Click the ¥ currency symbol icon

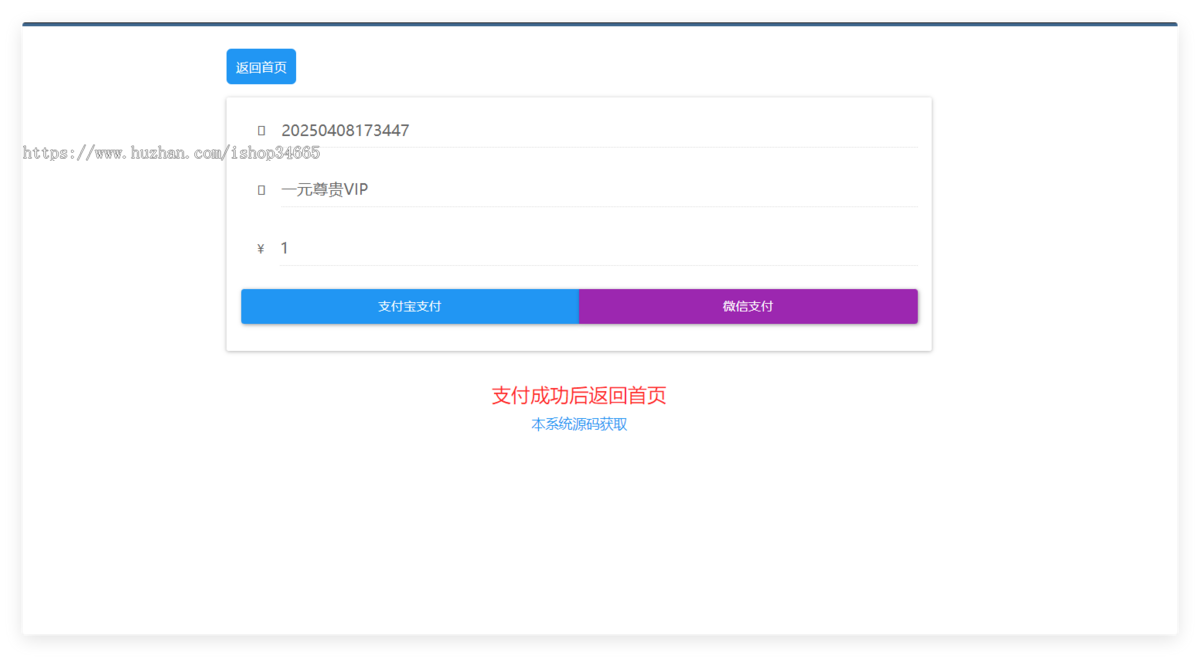point(261,249)
